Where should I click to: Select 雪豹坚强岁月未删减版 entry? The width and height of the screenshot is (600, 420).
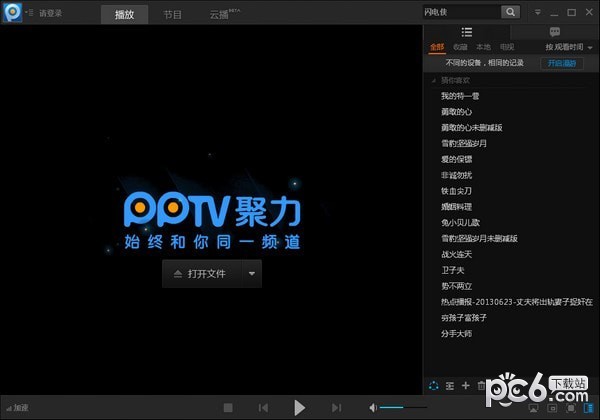479,239
